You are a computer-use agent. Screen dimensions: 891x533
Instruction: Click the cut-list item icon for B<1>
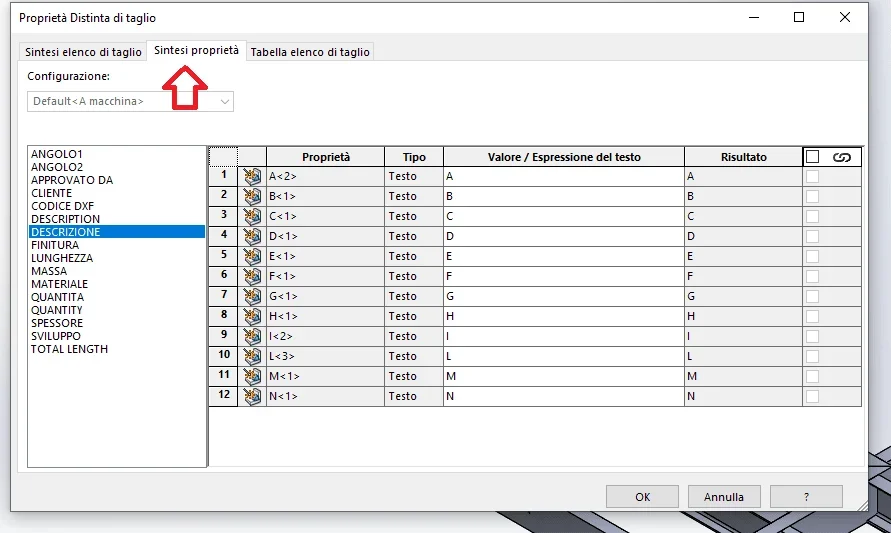tap(252, 196)
